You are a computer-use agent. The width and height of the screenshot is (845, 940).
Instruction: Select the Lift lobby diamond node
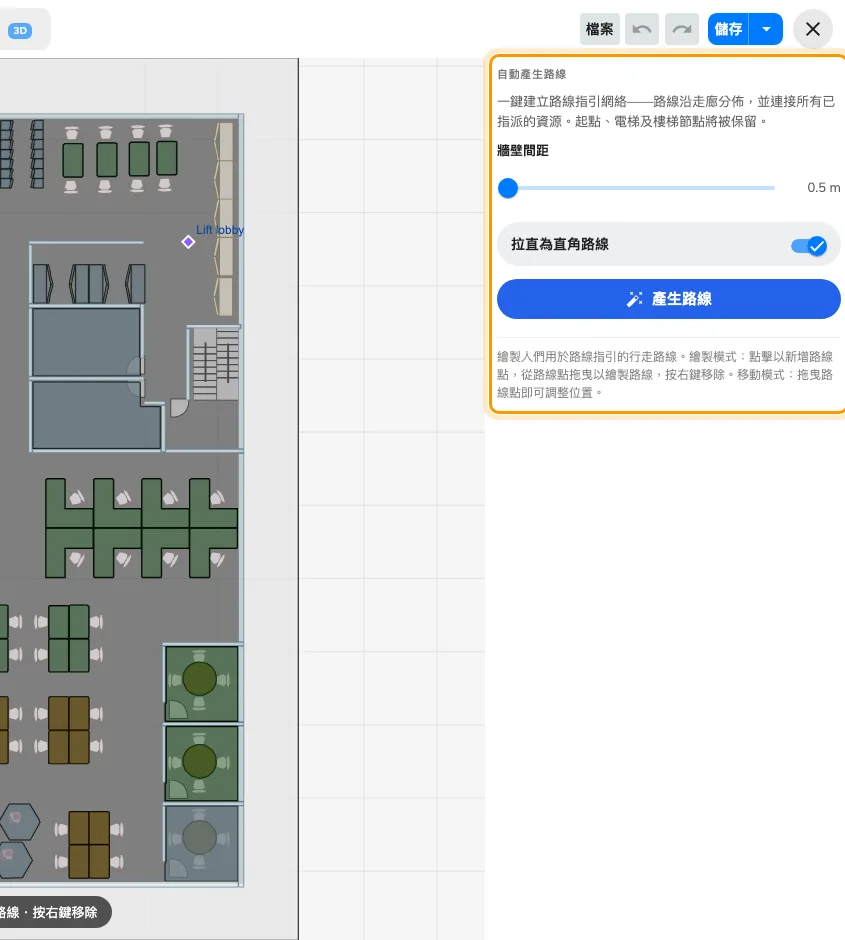point(188,242)
